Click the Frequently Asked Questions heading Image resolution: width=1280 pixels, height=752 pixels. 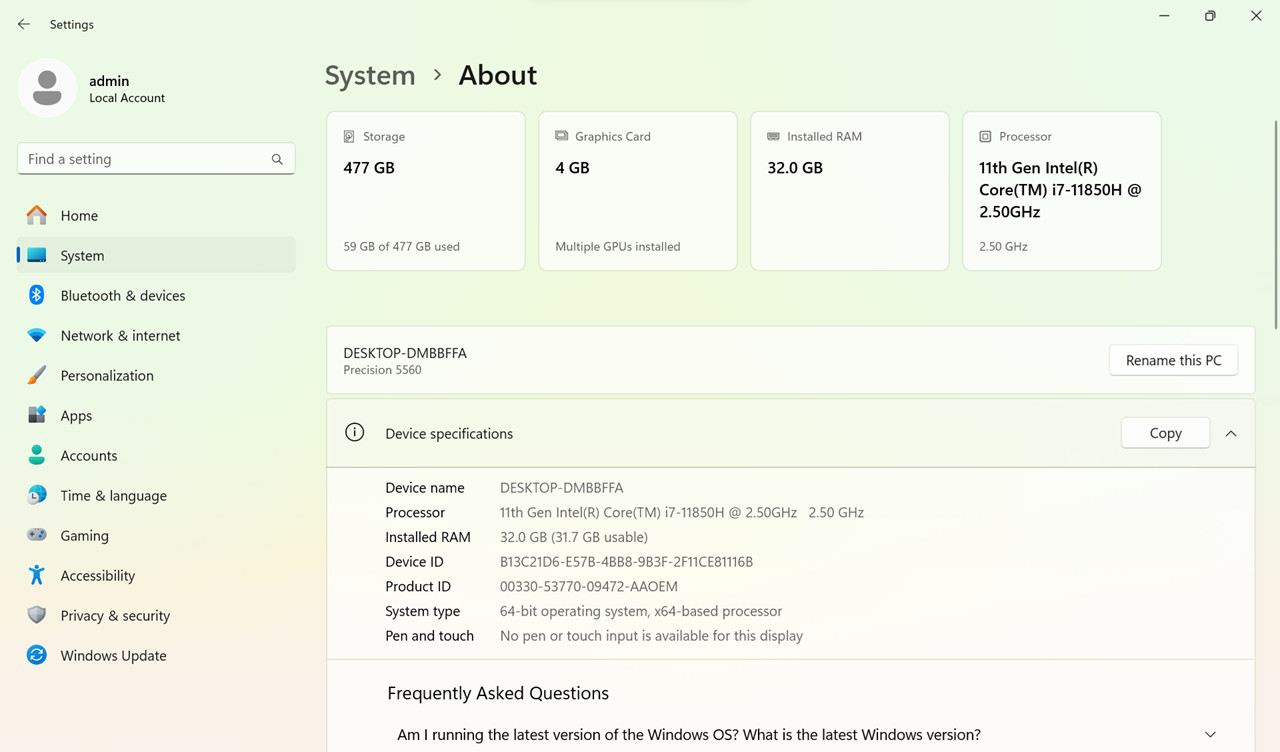point(498,693)
